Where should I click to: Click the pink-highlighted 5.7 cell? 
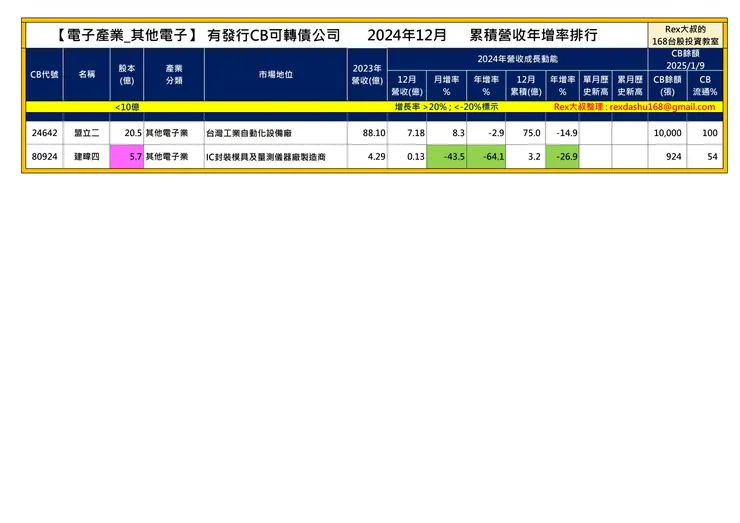[127, 157]
